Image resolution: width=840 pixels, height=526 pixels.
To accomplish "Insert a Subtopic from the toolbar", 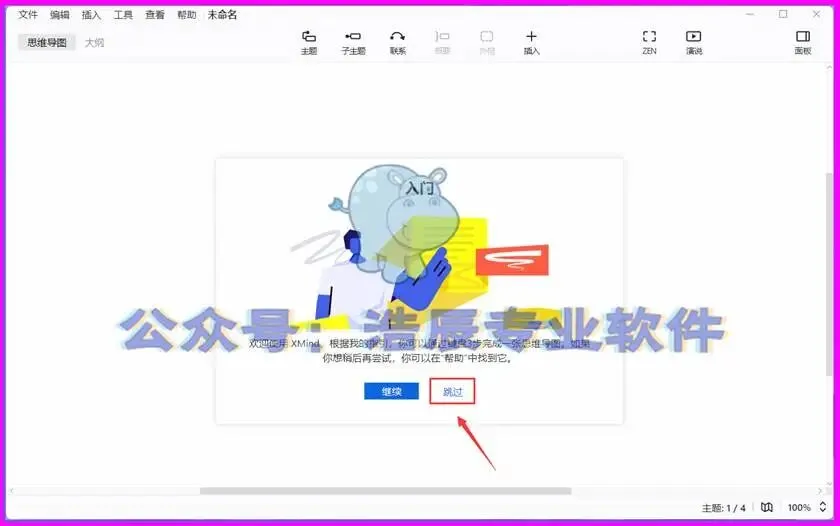I will click(x=353, y=42).
